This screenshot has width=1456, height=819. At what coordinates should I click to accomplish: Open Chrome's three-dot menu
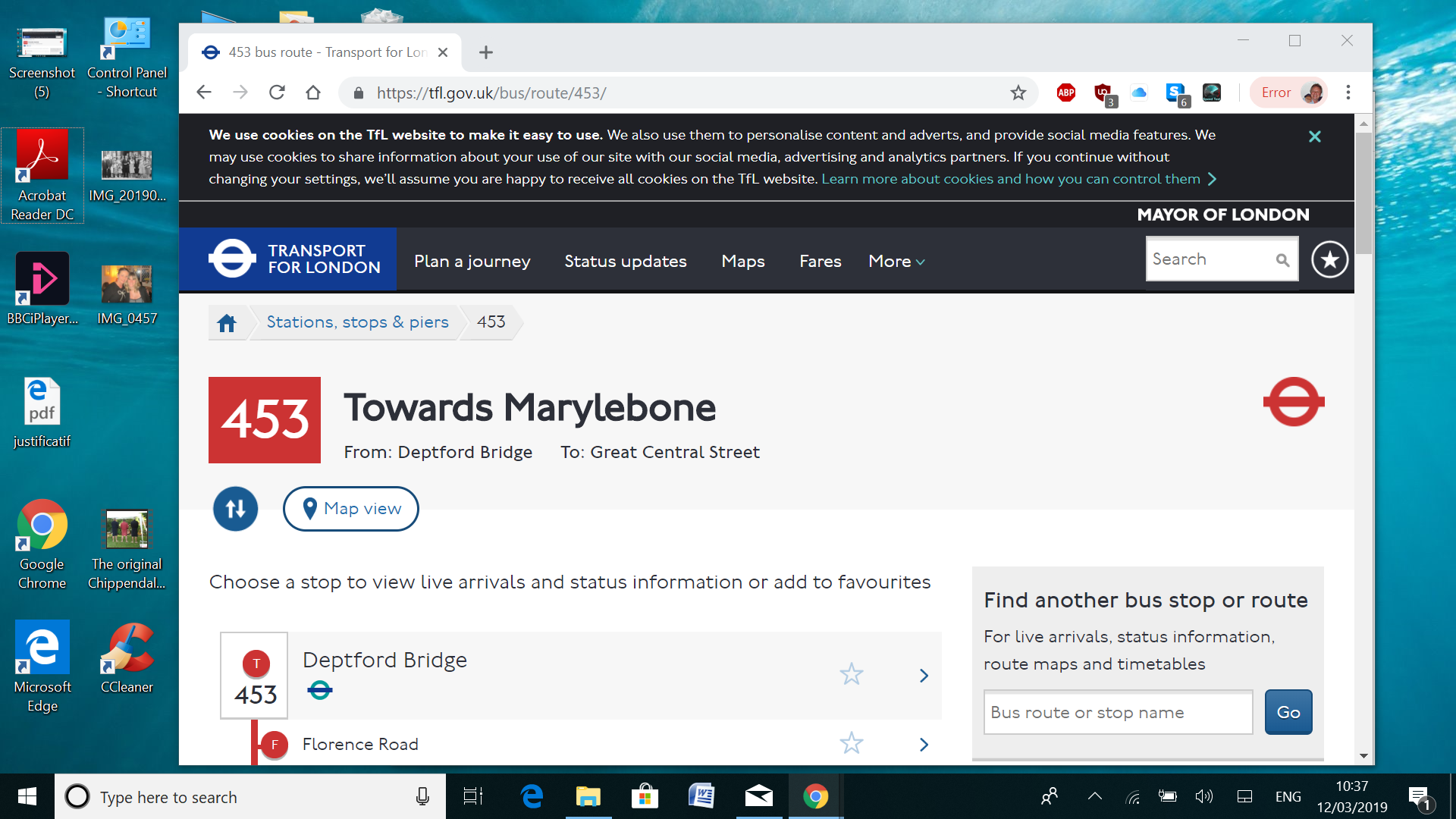(x=1348, y=93)
